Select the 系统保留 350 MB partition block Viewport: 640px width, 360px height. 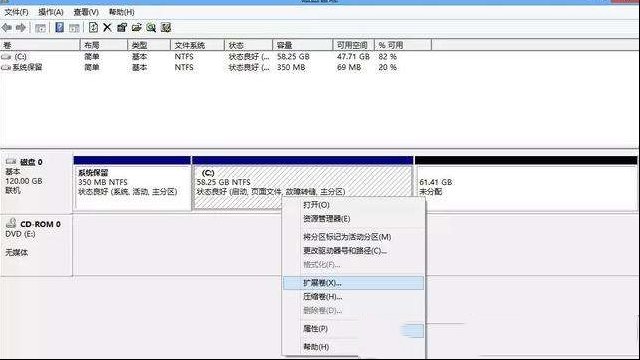[x=132, y=183]
